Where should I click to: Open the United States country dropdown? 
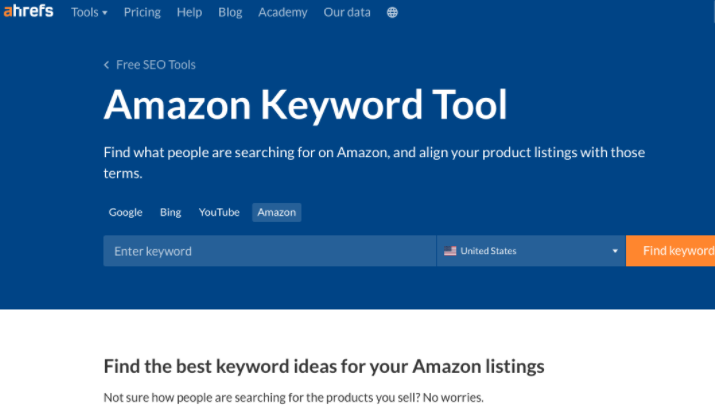[x=531, y=251]
